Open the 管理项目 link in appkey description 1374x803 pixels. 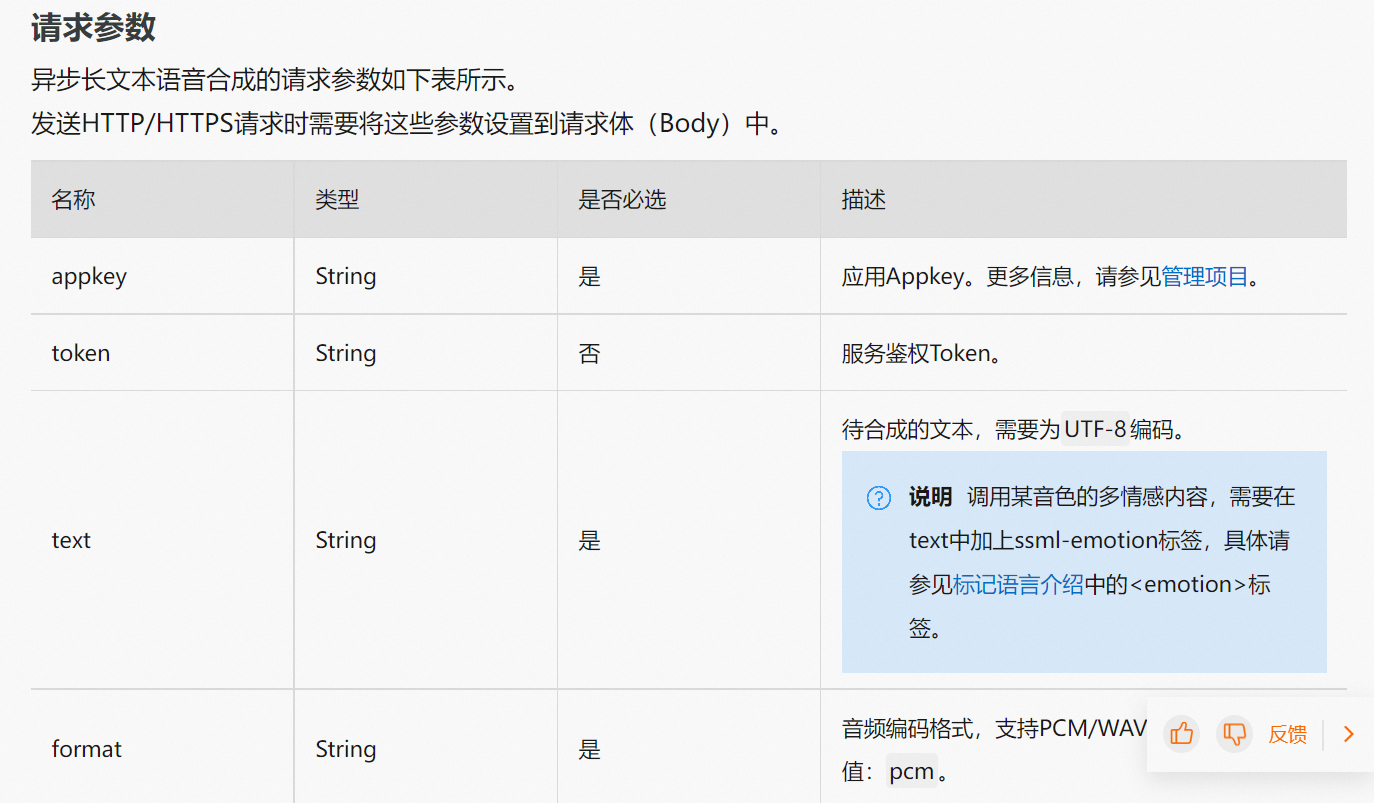tap(1204, 276)
